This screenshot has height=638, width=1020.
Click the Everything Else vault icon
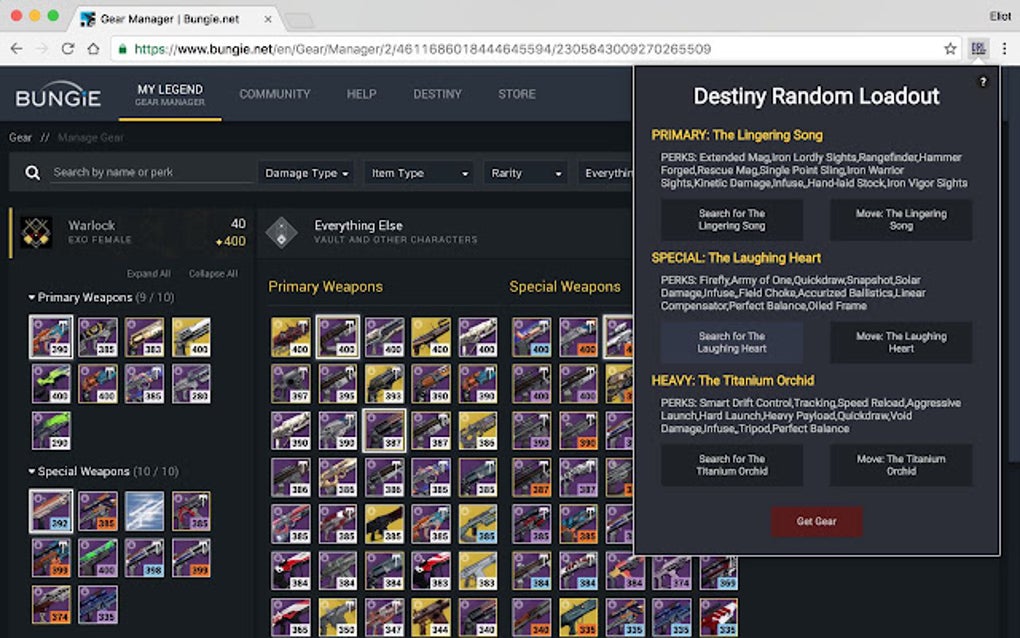(283, 232)
